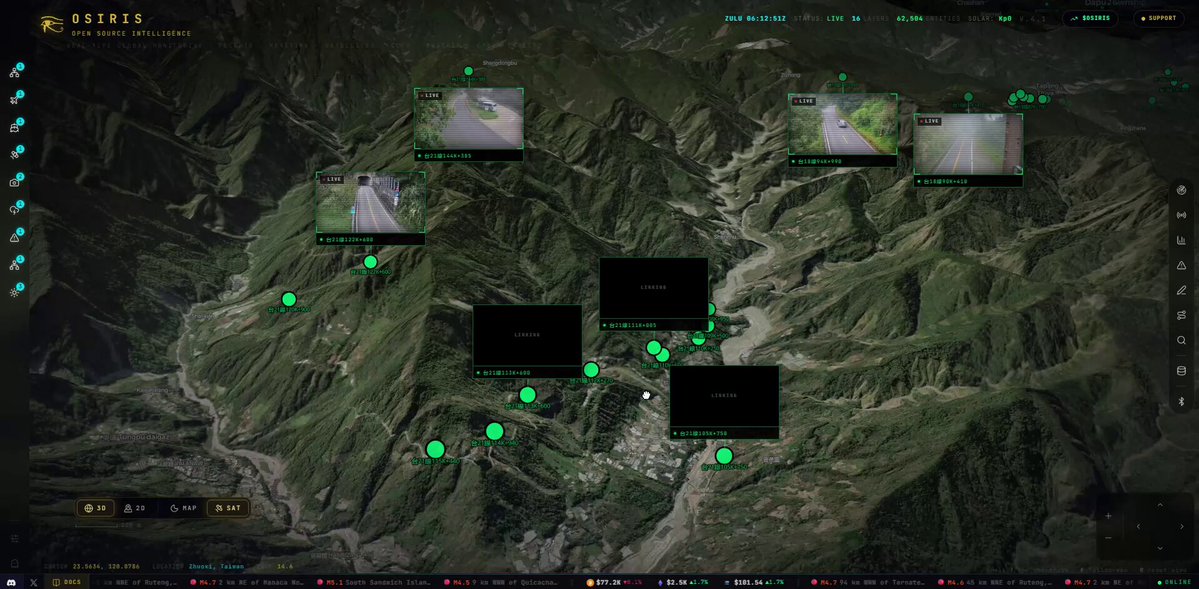
Task: Open the sun solar layer in left sidebar
Action: coord(15,293)
